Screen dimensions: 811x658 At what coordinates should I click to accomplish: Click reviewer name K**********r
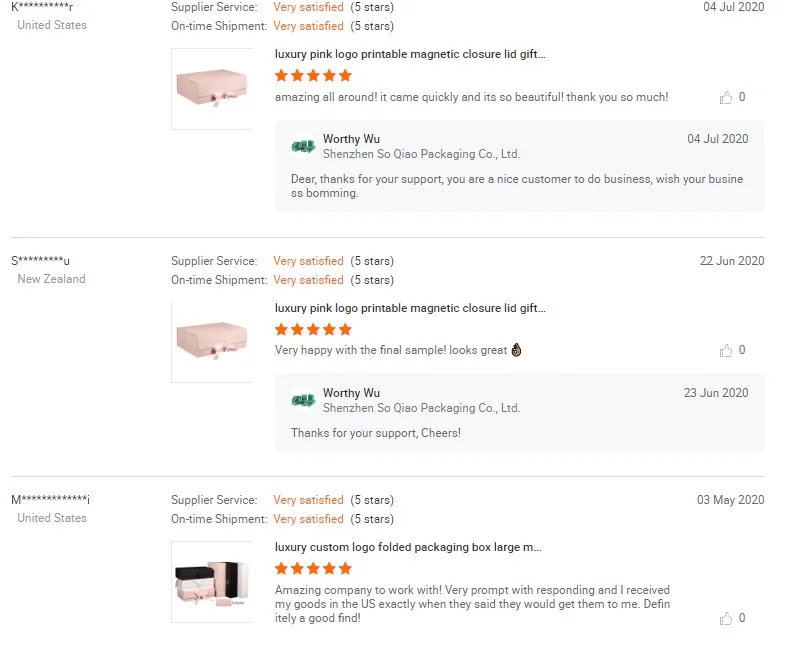(42, 7)
